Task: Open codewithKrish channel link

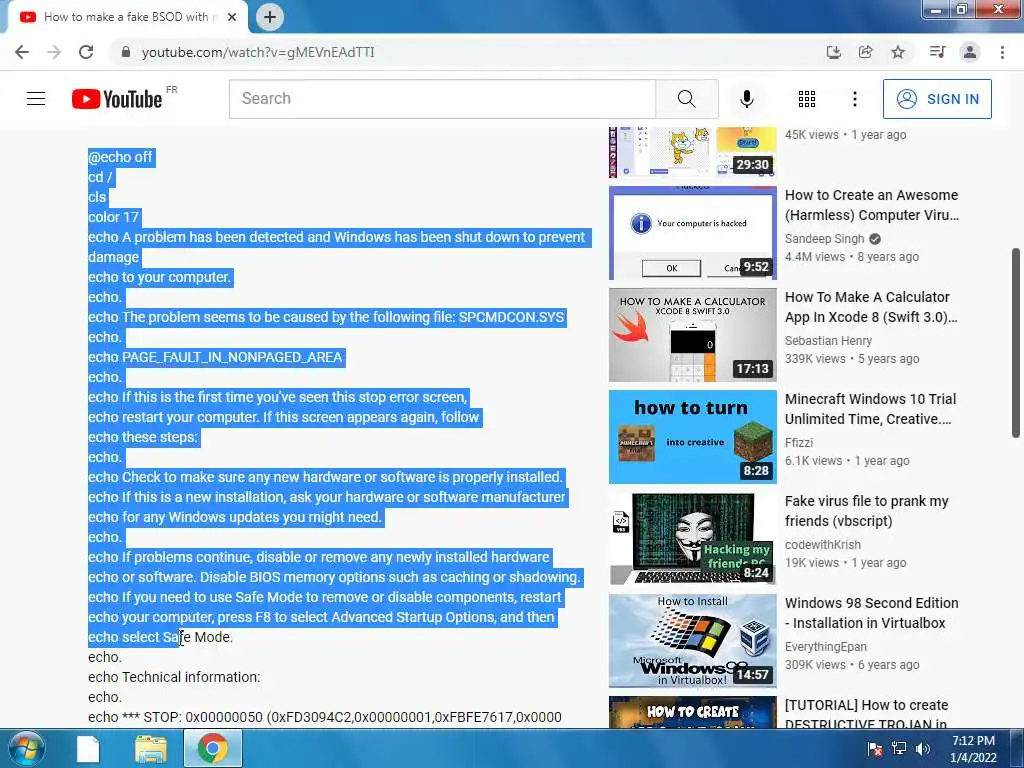Action: click(823, 544)
